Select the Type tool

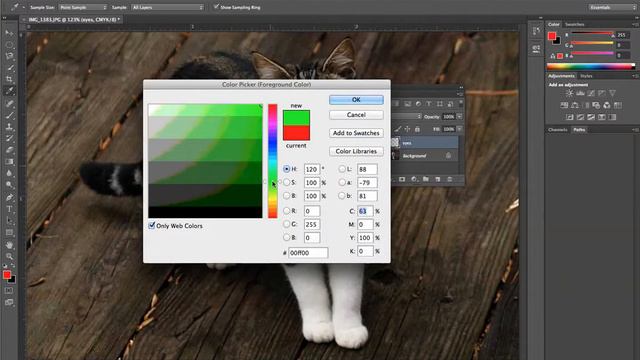click(9, 209)
